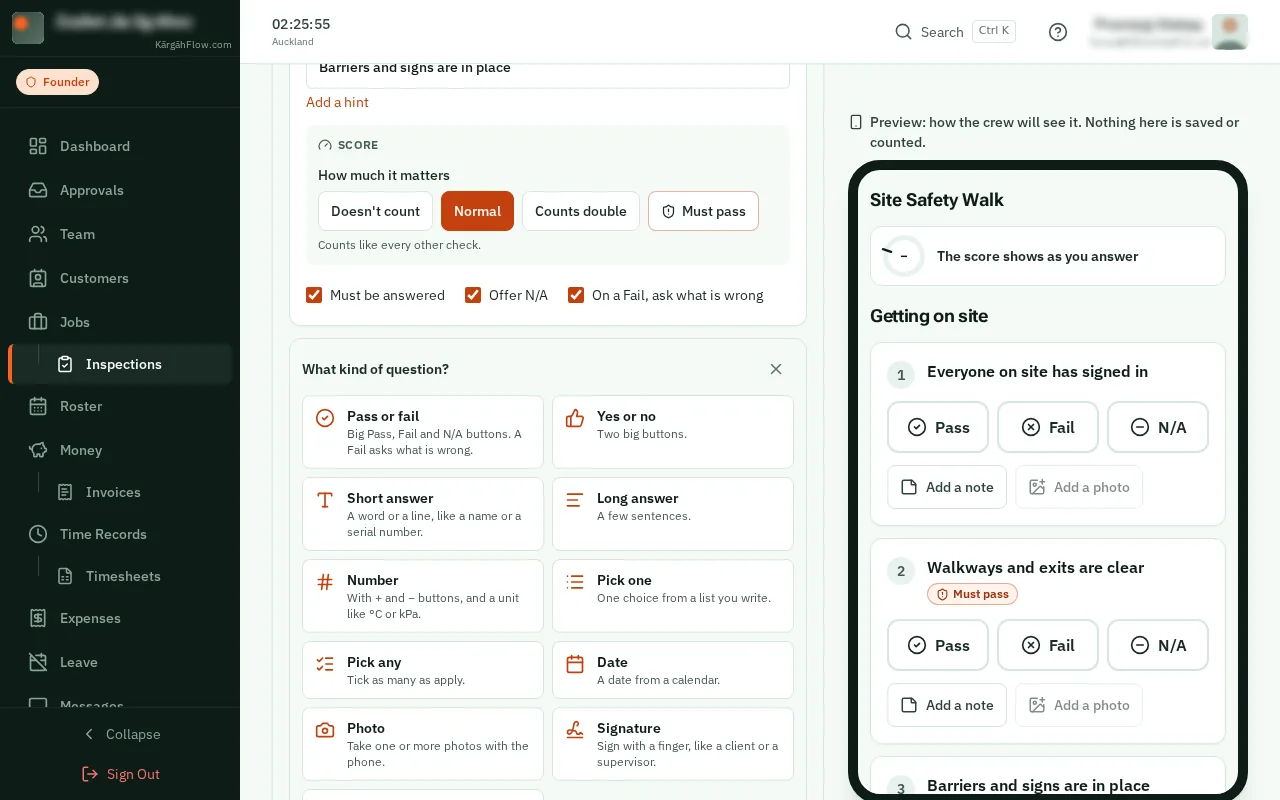Click the Date calendar icon

point(575,664)
